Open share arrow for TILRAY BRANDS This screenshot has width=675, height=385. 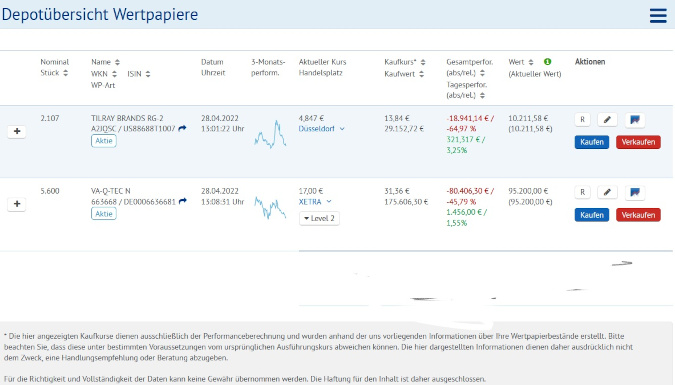point(183,128)
